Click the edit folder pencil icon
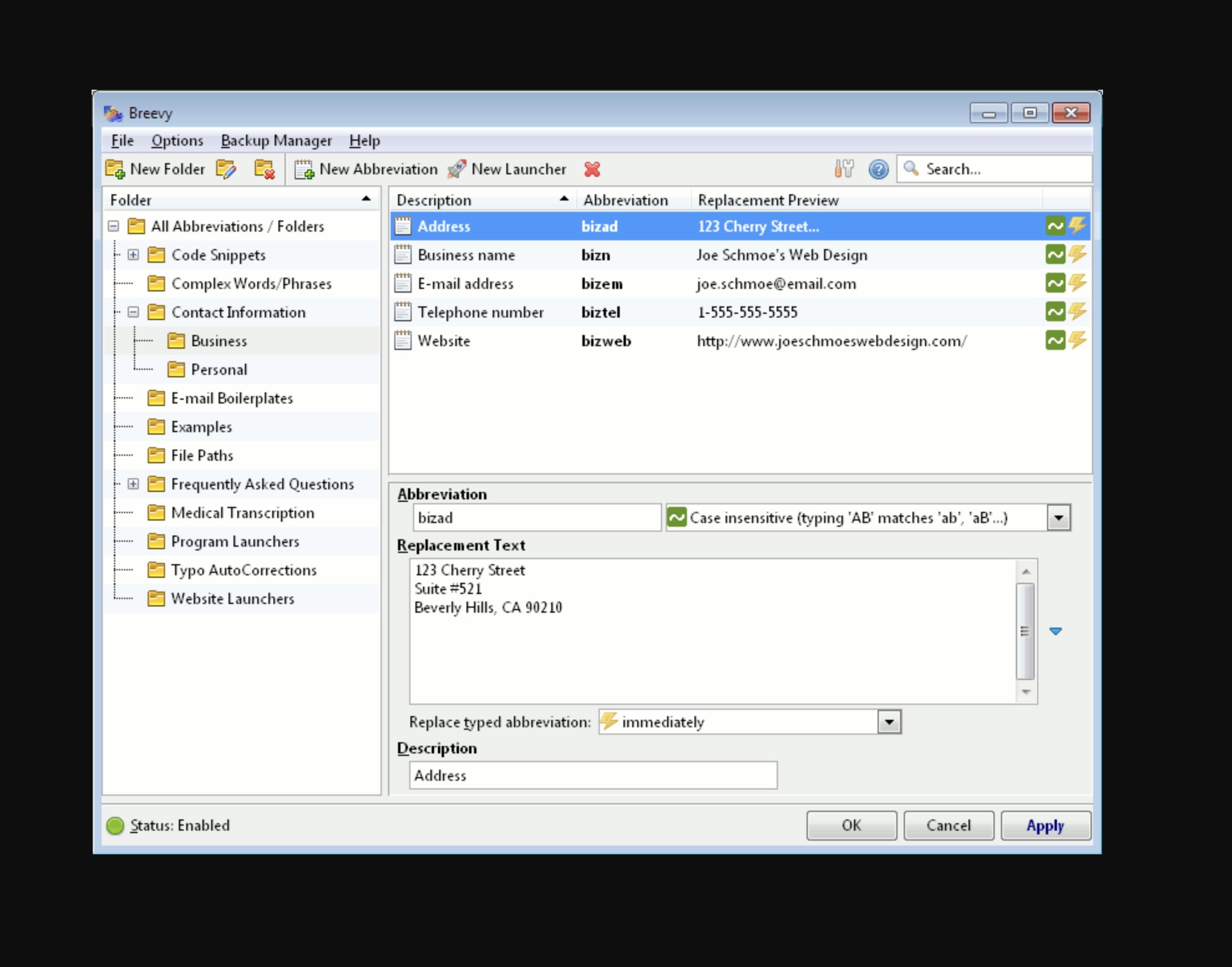1232x967 pixels. pos(225,169)
